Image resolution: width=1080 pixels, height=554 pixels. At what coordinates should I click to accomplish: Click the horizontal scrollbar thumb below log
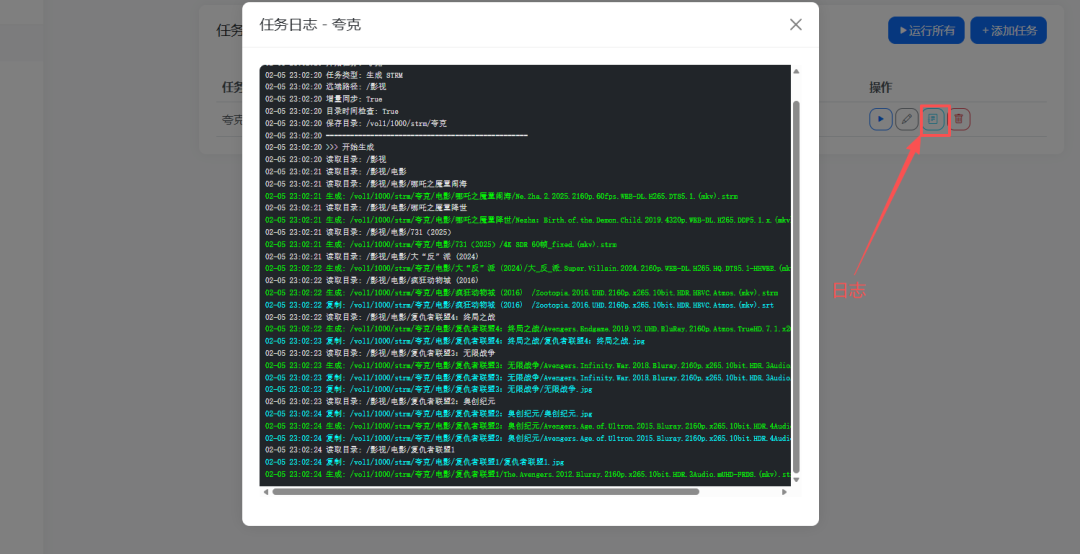486,492
